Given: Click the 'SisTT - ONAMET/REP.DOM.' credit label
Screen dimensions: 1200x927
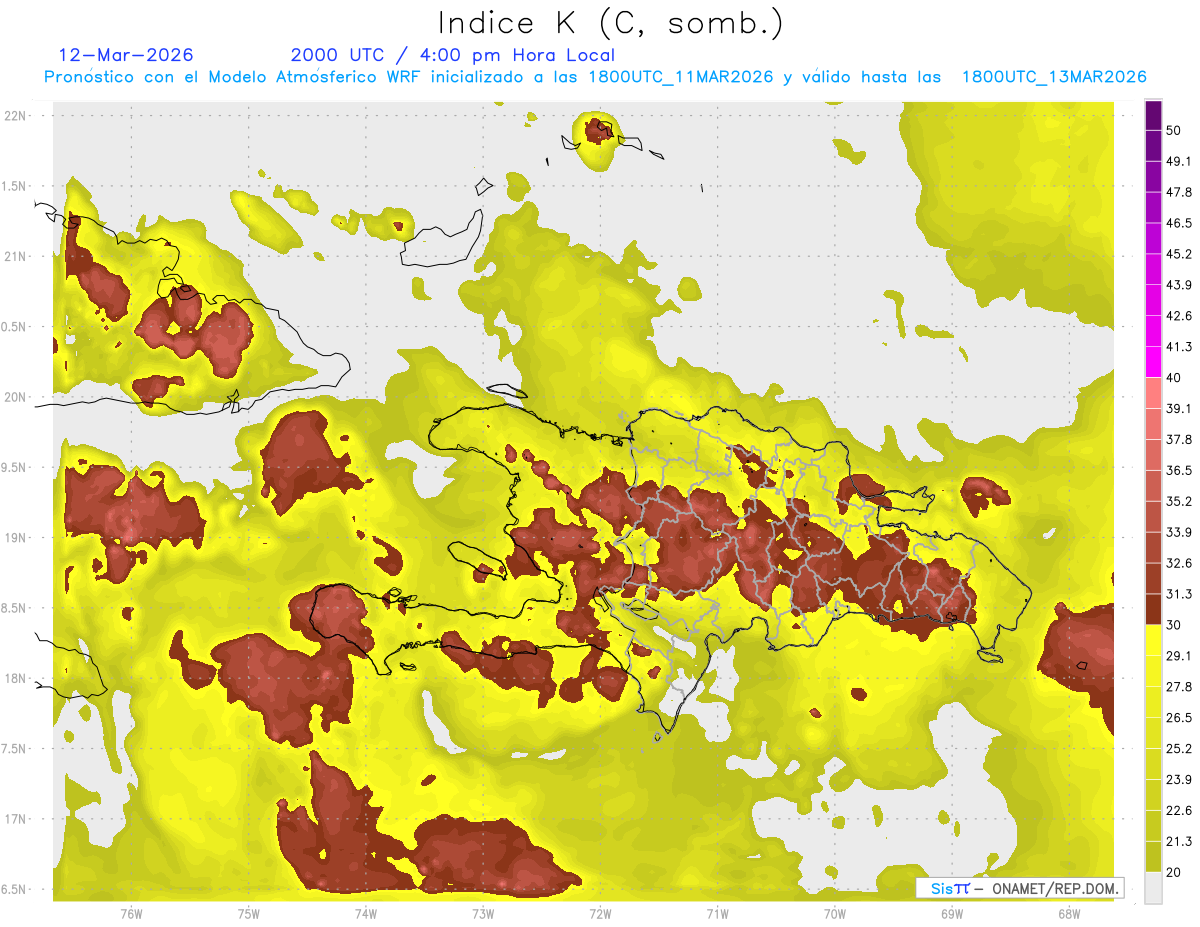Looking at the screenshot, I should 1019,888.
